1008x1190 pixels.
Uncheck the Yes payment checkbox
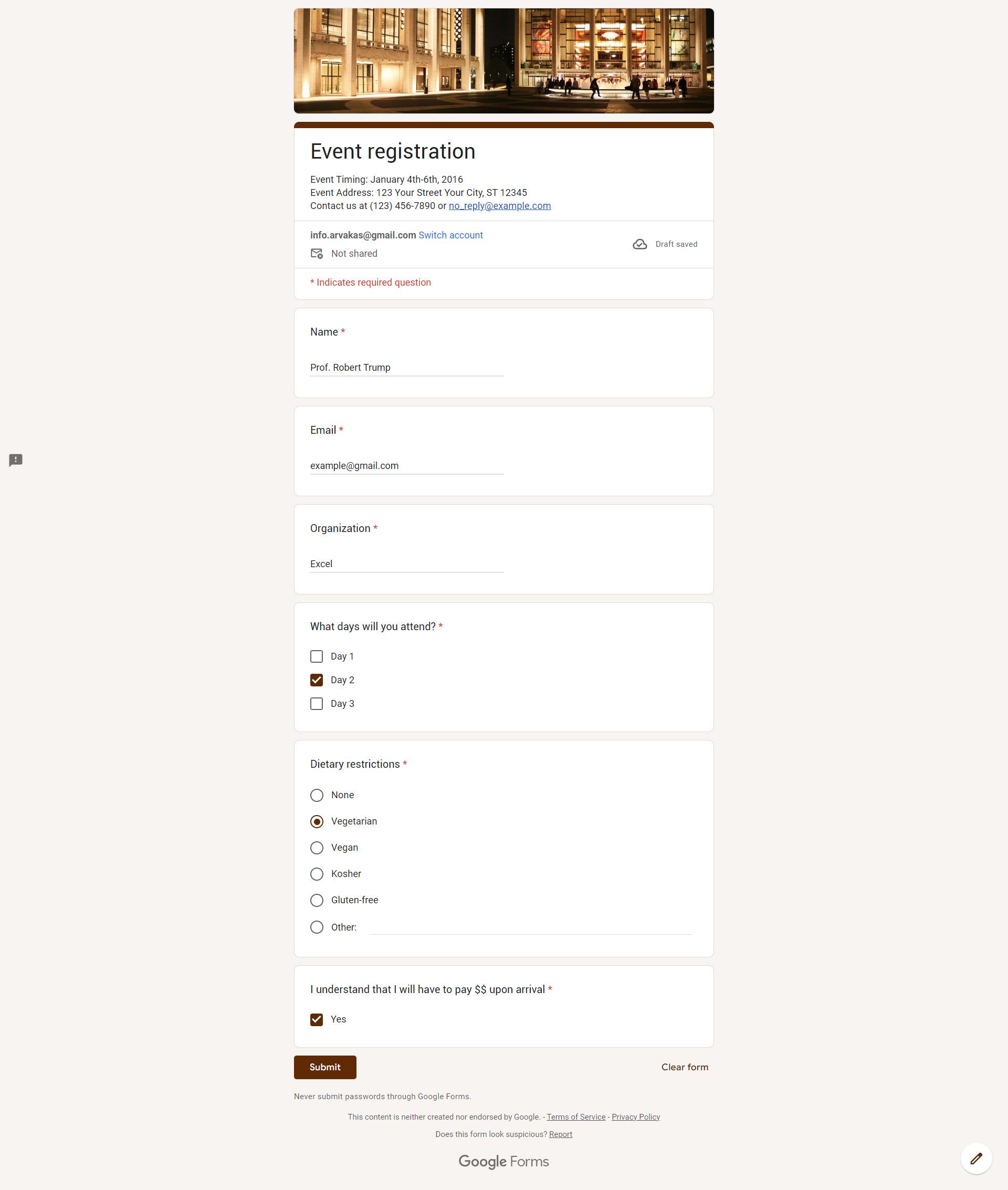317,1019
